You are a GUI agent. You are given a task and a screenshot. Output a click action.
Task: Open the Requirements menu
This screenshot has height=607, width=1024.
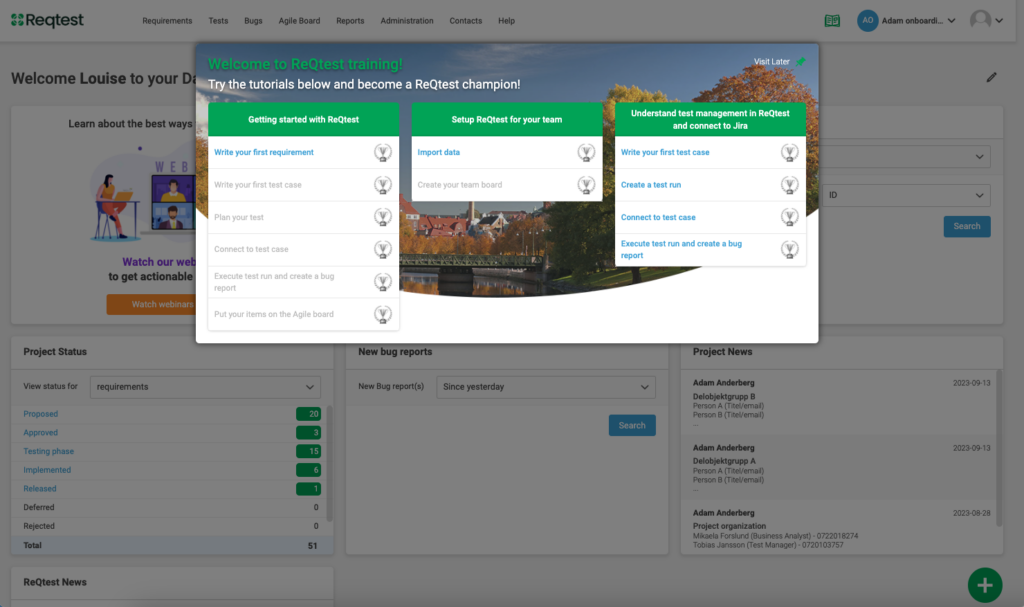[167, 21]
